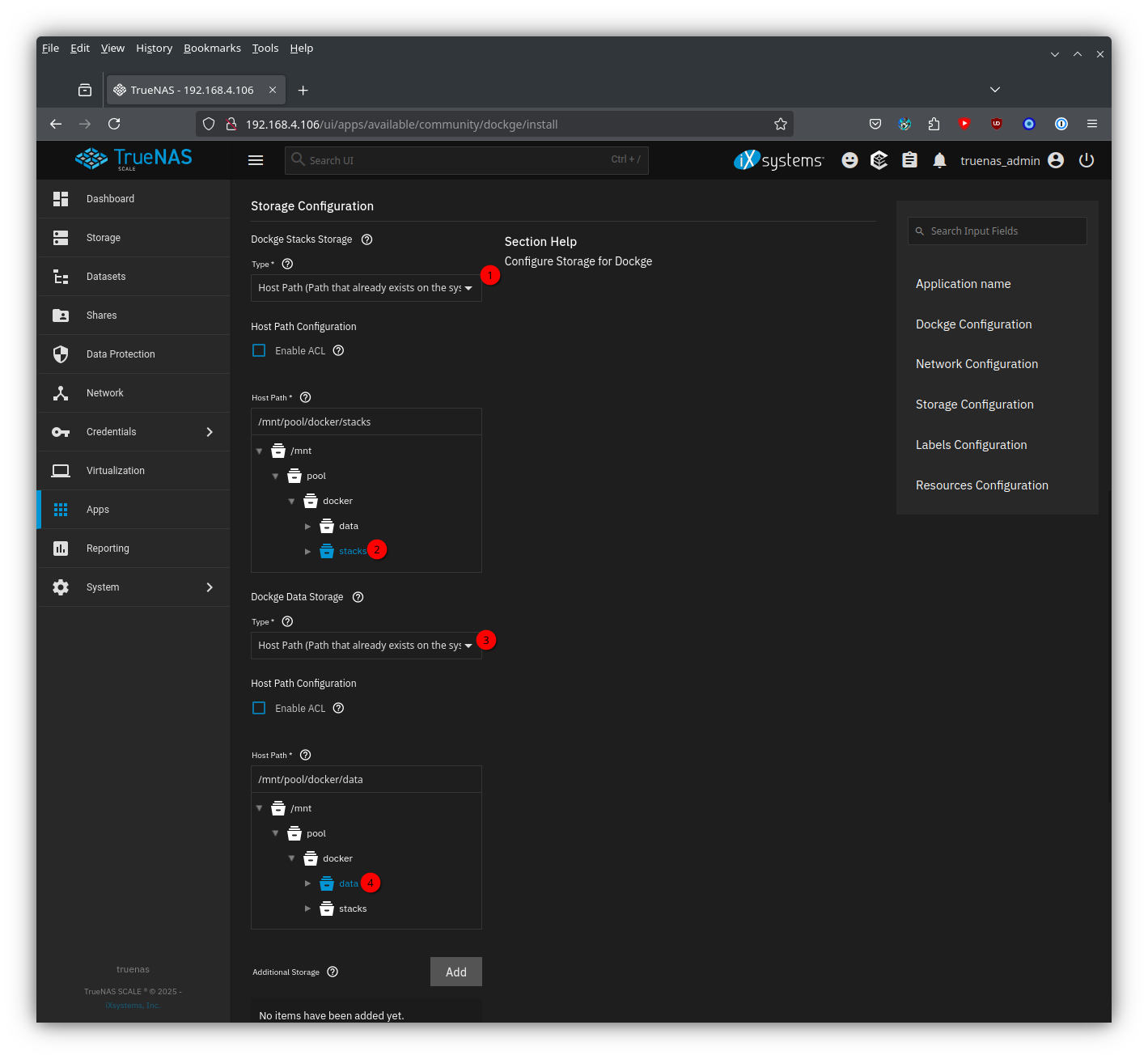
Task: Expand the stacks folder in first tree
Action: [307, 551]
